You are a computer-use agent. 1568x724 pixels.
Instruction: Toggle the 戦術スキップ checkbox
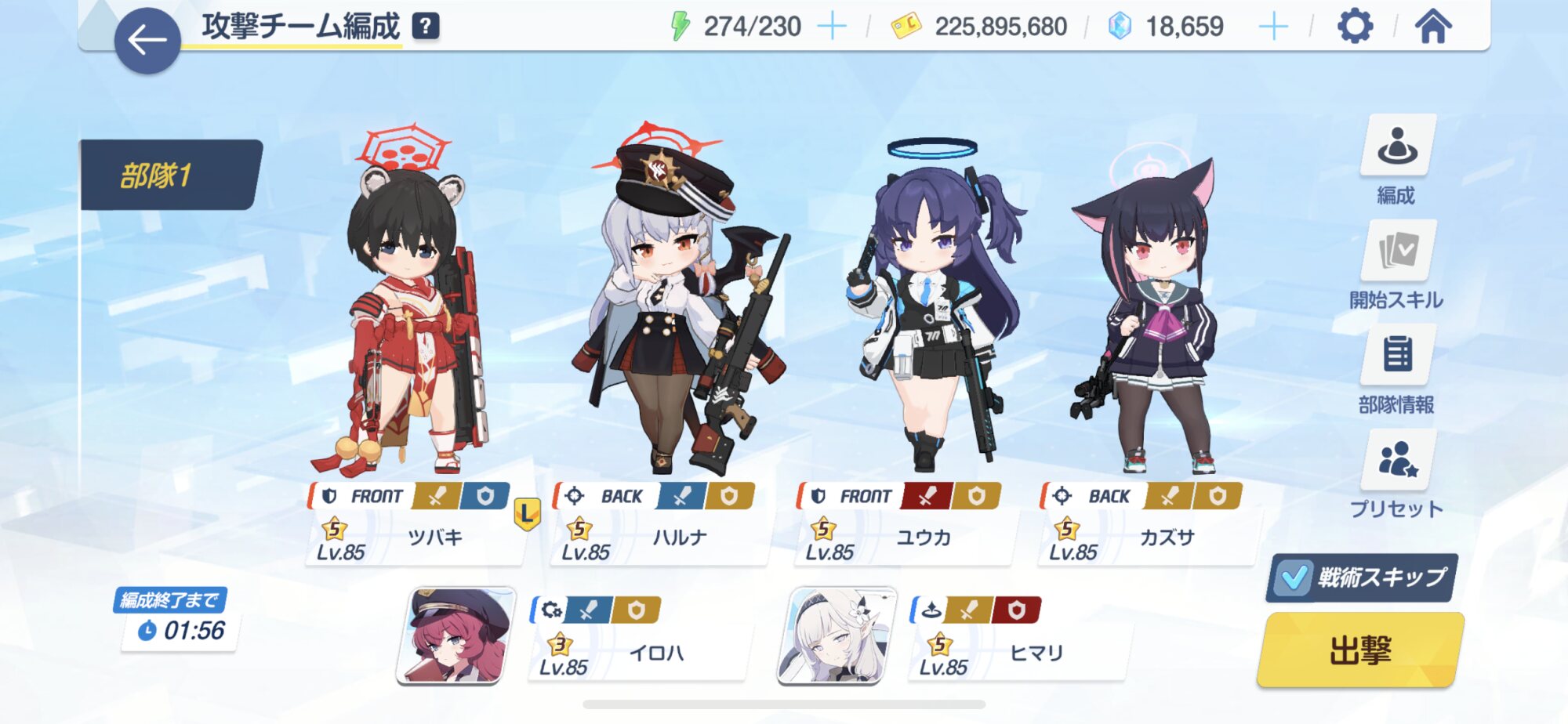tap(1292, 578)
